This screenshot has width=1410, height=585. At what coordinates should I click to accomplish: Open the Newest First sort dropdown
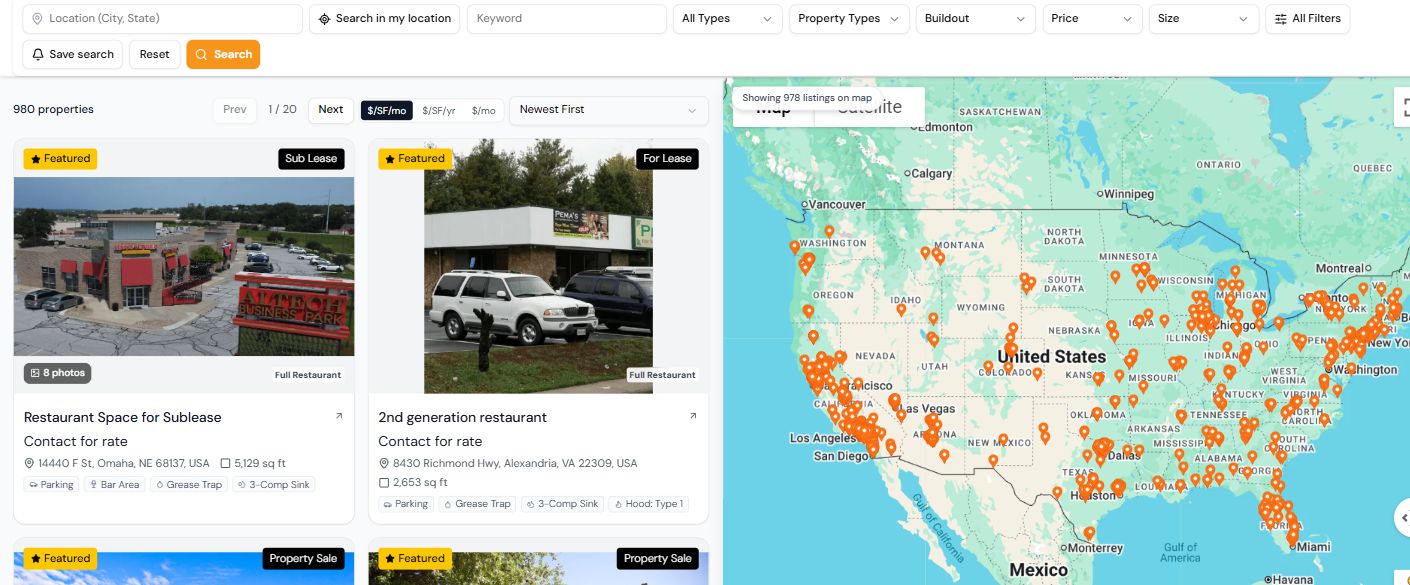608,110
